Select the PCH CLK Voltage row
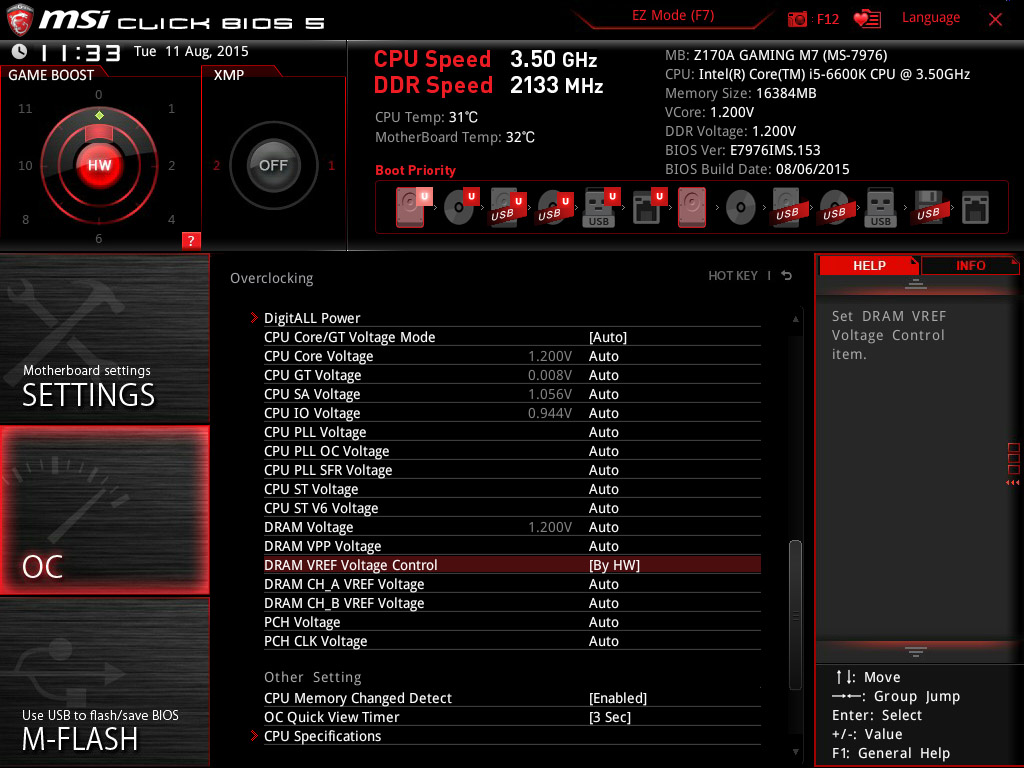This screenshot has height=768, width=1024. (512, 641)
